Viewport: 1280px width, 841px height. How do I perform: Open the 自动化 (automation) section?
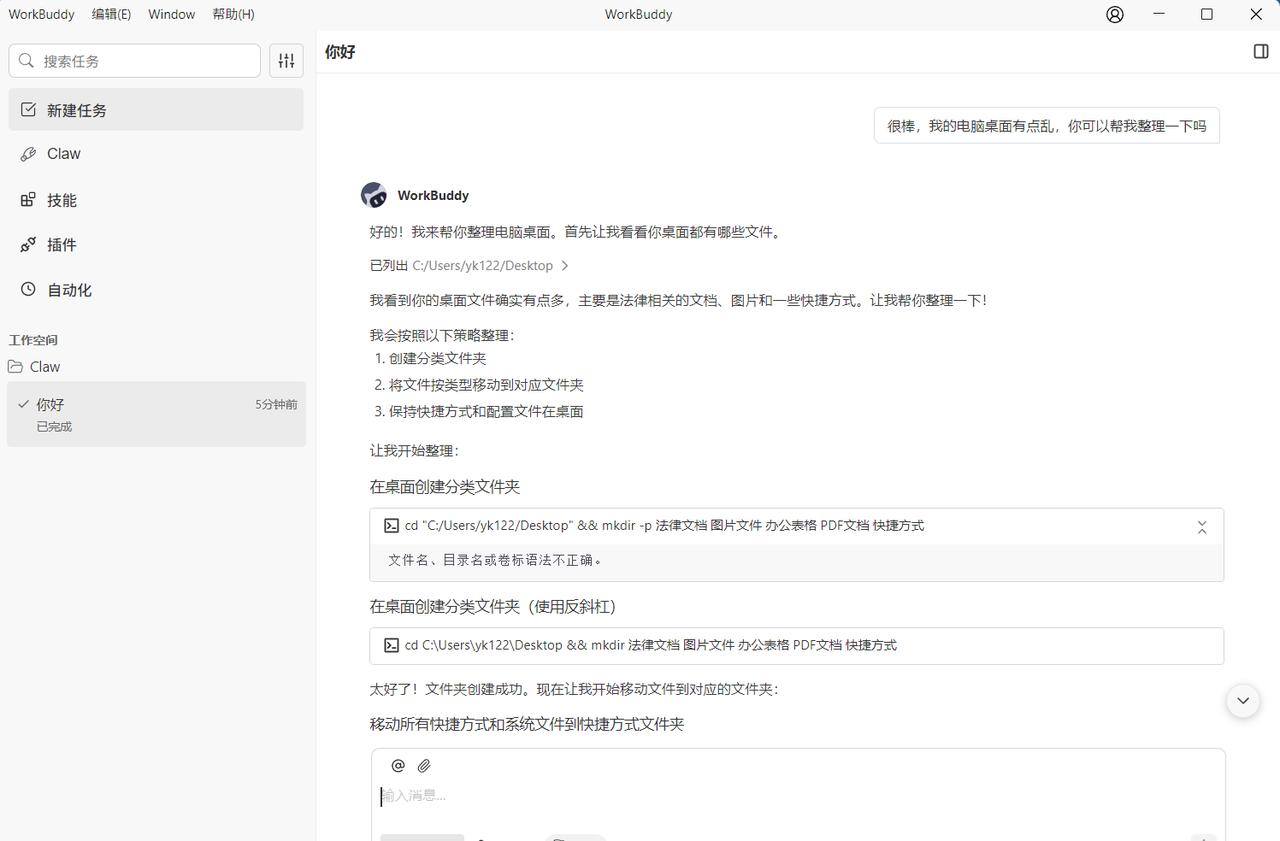tap(27, 289)
